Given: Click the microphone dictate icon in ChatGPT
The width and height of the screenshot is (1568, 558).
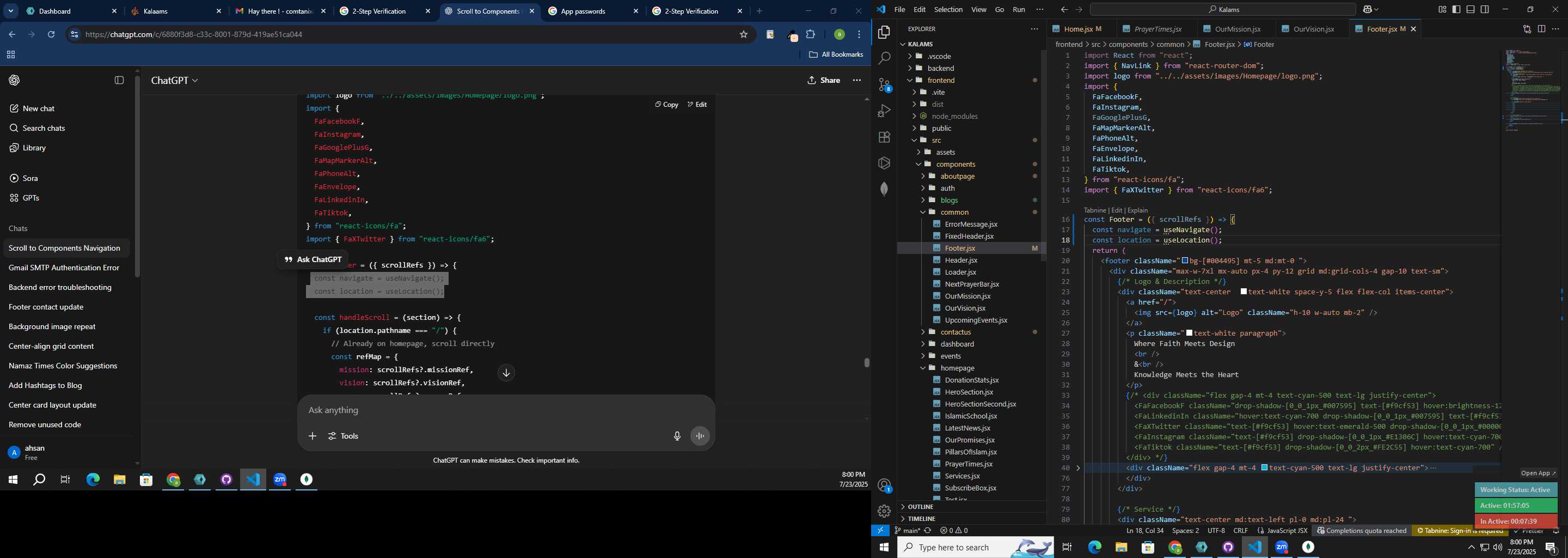Looking at the screenshot, I should click(677, 436).
